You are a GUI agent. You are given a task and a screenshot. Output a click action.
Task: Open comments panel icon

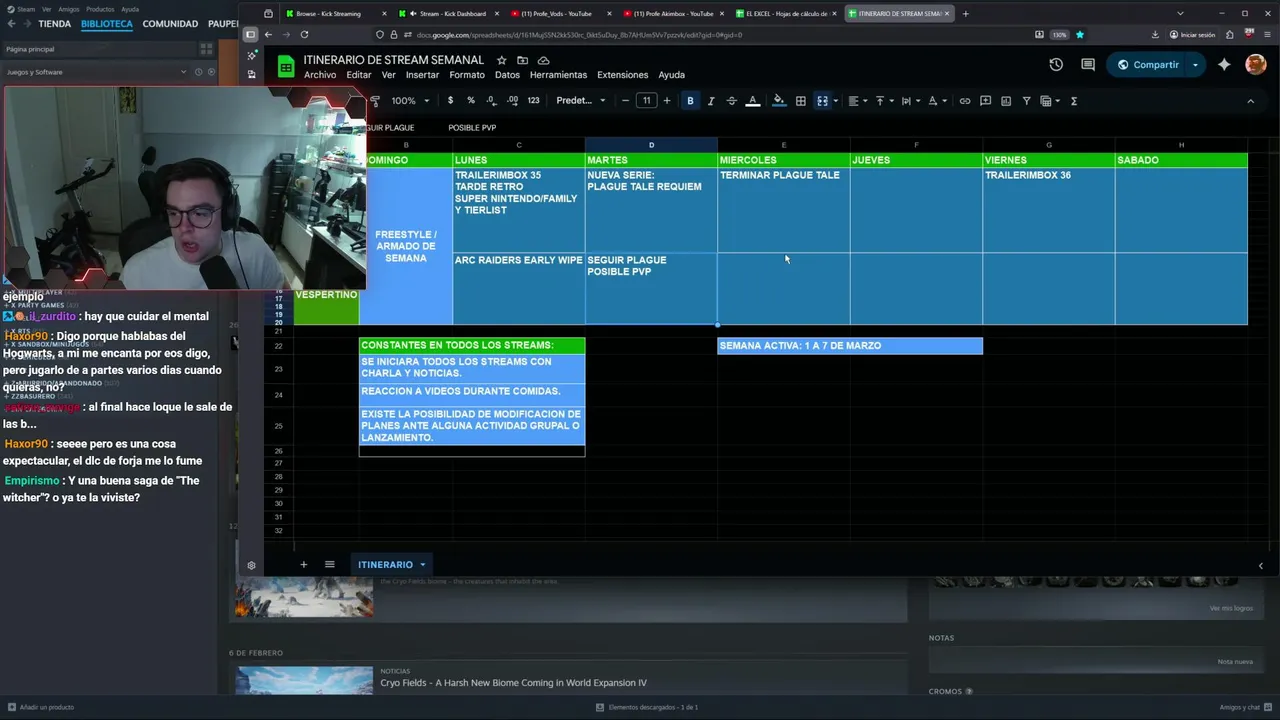pyautogui.click(x=1088, y=65)
